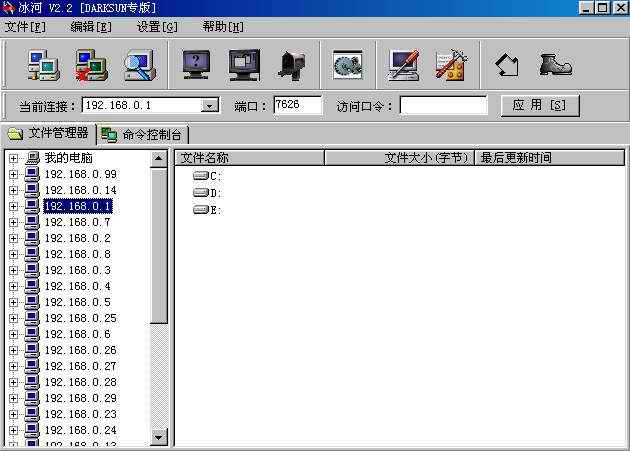Viewport: 630px width, 451px height.
Task: Sort by the 最后更新时间 column header
Action: coord(550,158)
